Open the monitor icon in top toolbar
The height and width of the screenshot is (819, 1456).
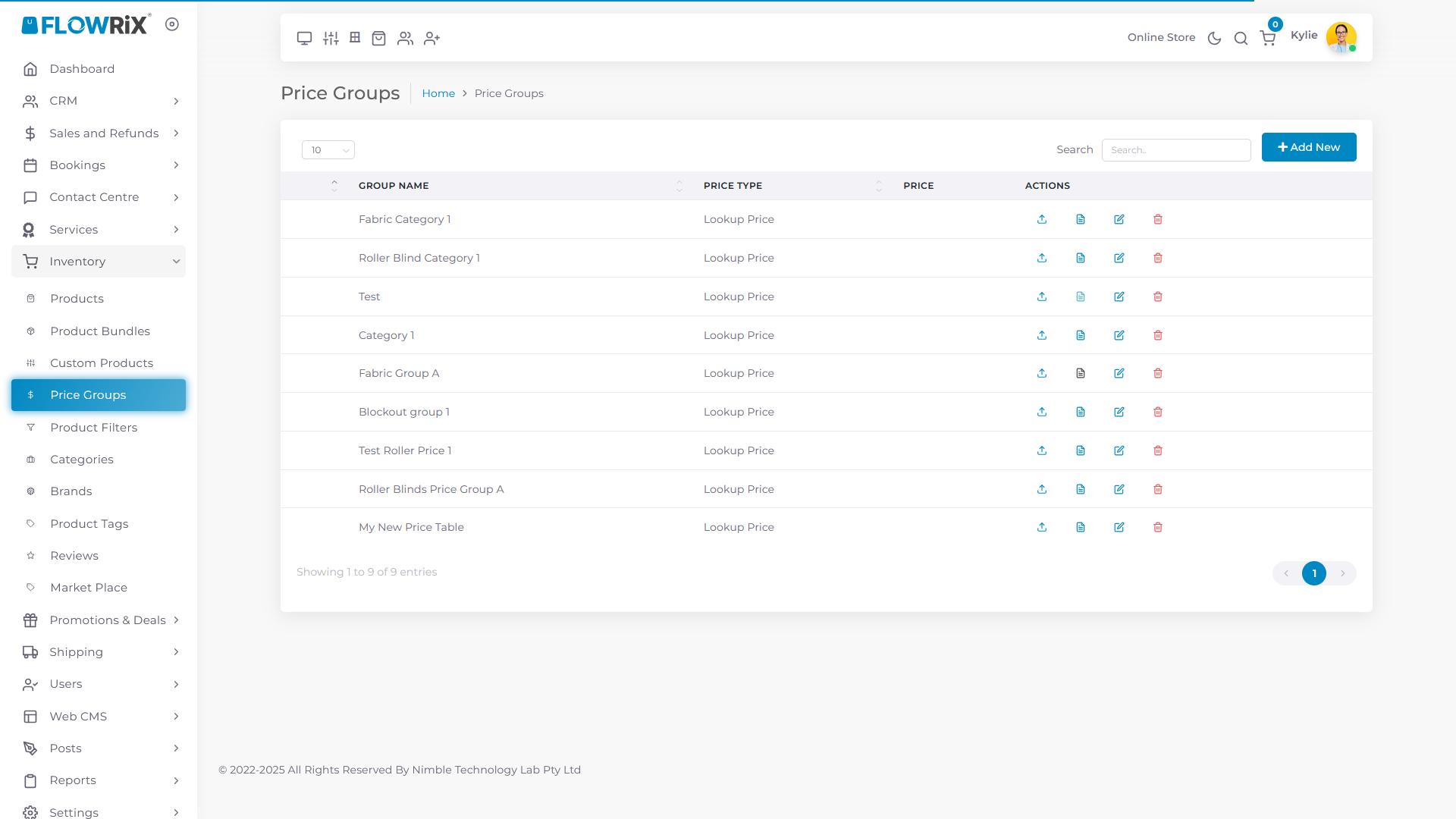(304, 38)
